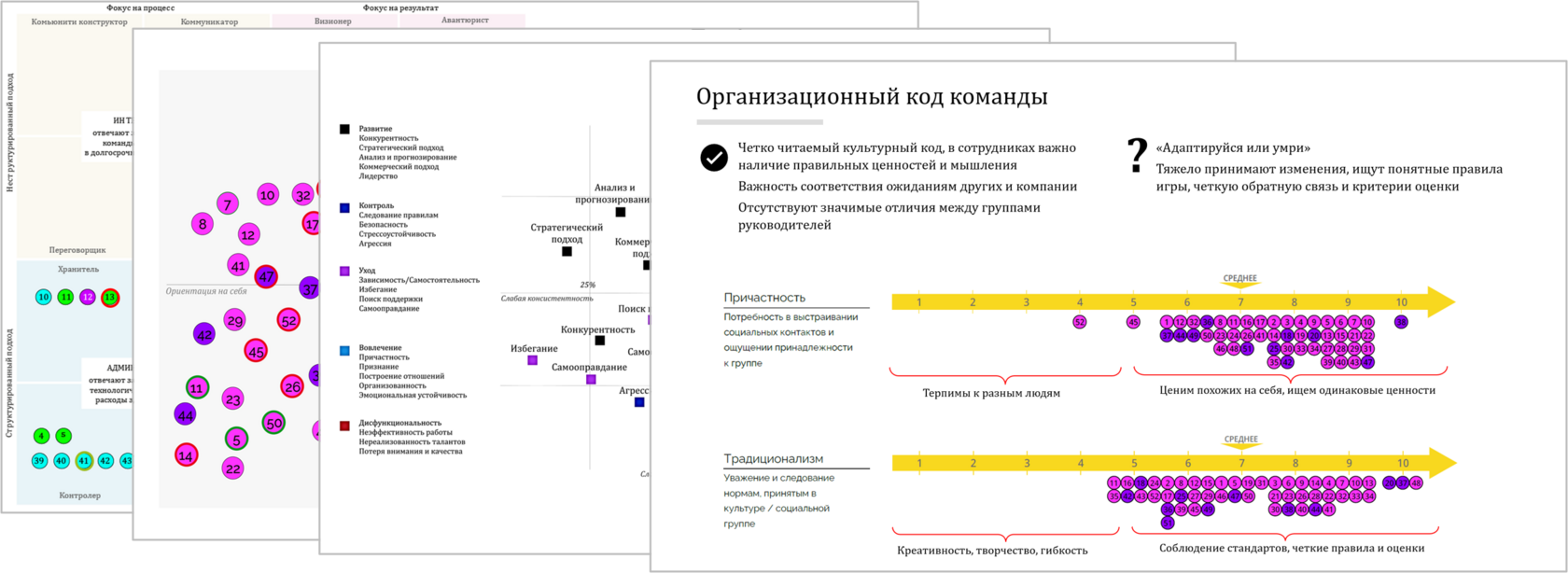The height and width of the screenshot is (573, 1568).
Task: Click the purple square under Избегание
Action: [x=533, y=360]
